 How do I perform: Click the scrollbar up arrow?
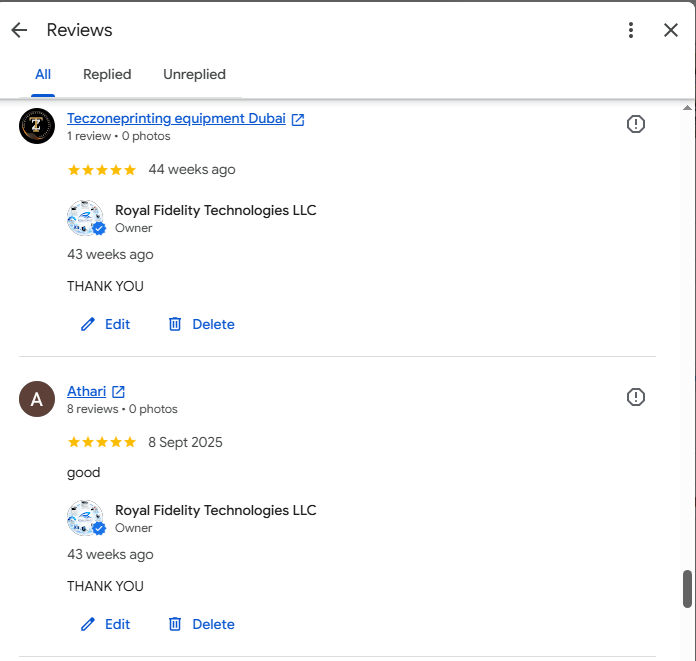pyautogui.click(x=687, y=107)
